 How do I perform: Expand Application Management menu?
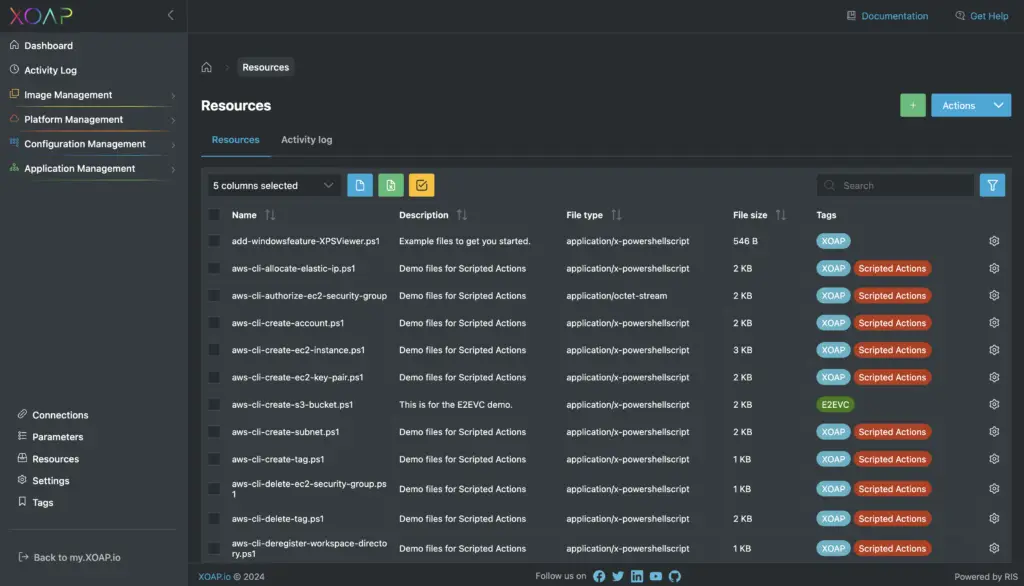[x=92, y=169]
